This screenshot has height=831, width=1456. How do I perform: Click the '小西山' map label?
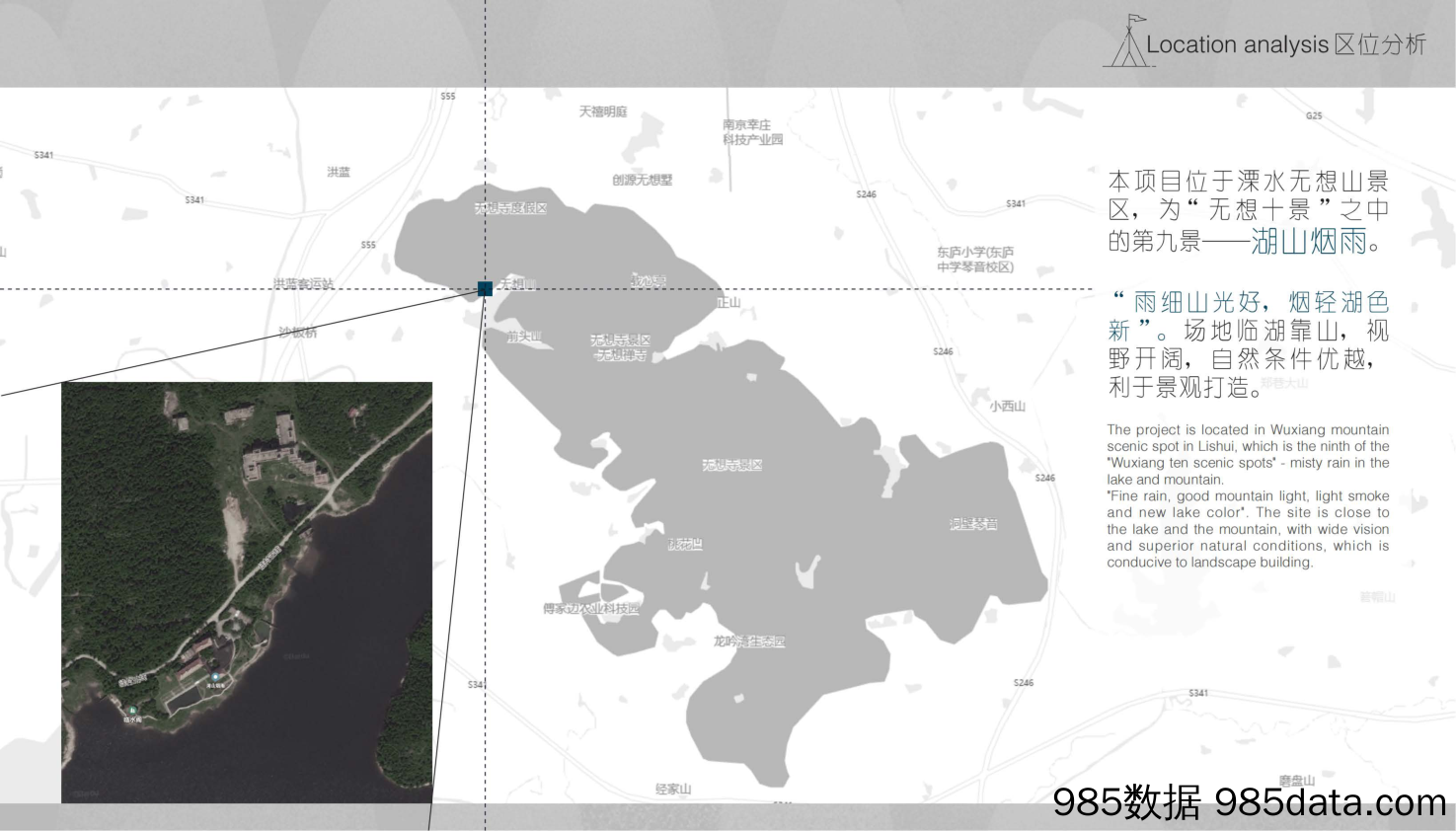pos(1008,406)
